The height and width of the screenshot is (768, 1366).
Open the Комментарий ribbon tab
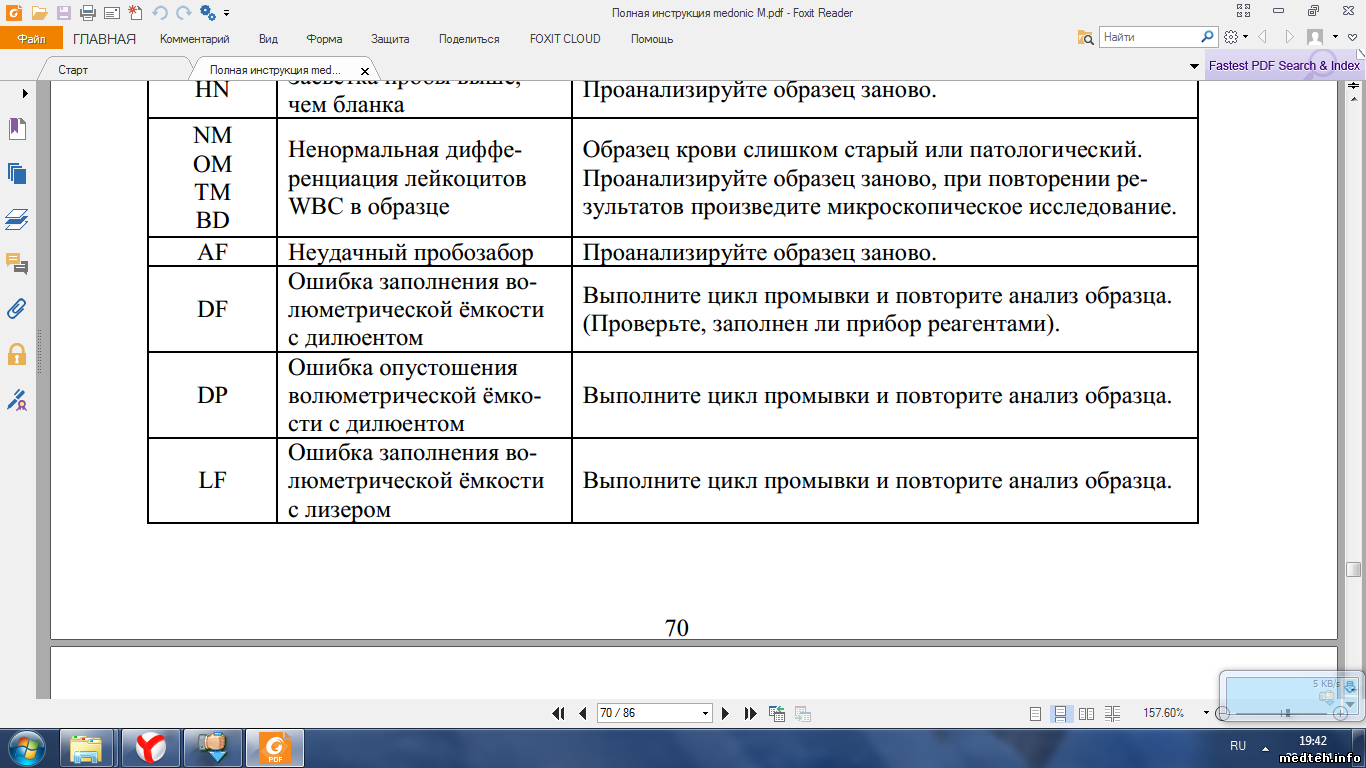194,39
